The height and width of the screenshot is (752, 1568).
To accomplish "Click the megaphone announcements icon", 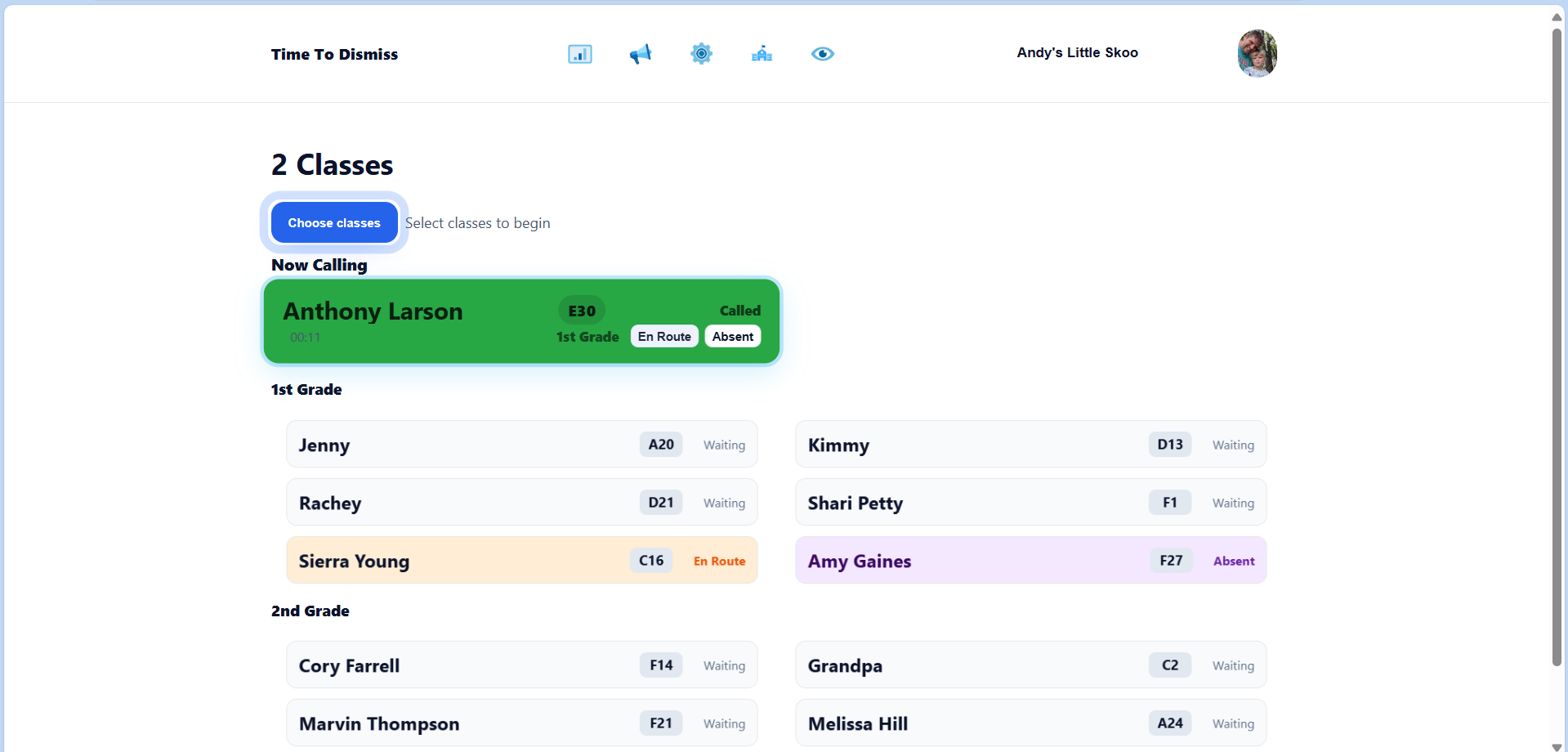I will pos(641,54).
